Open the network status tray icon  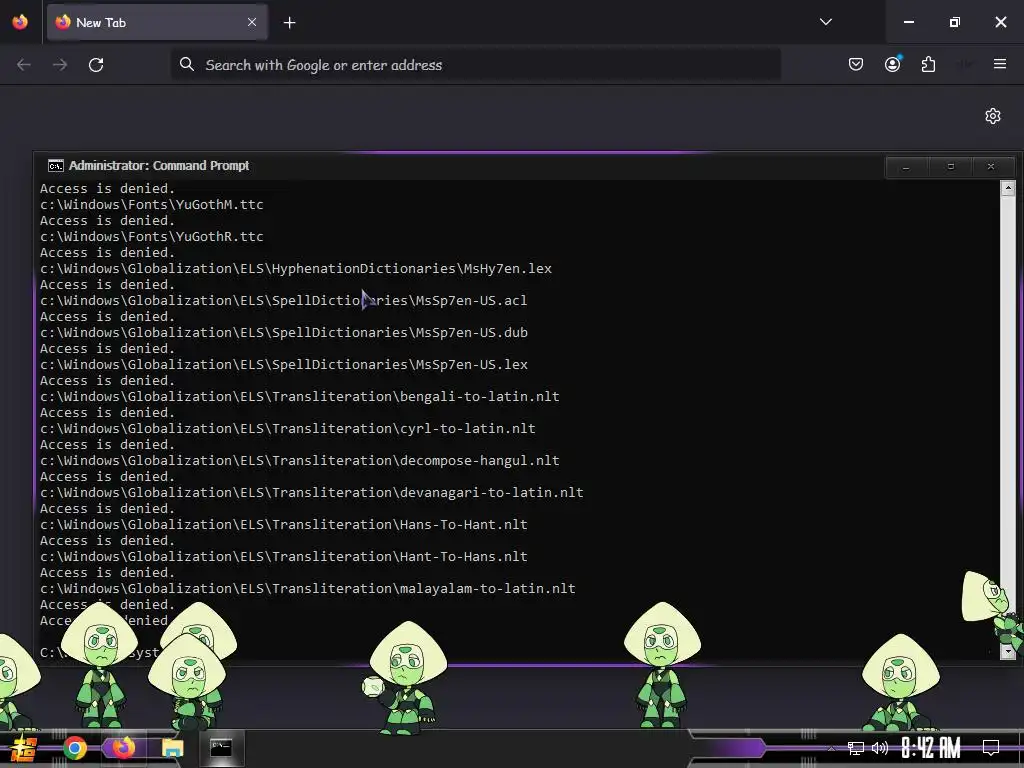[x=856, y=748]
